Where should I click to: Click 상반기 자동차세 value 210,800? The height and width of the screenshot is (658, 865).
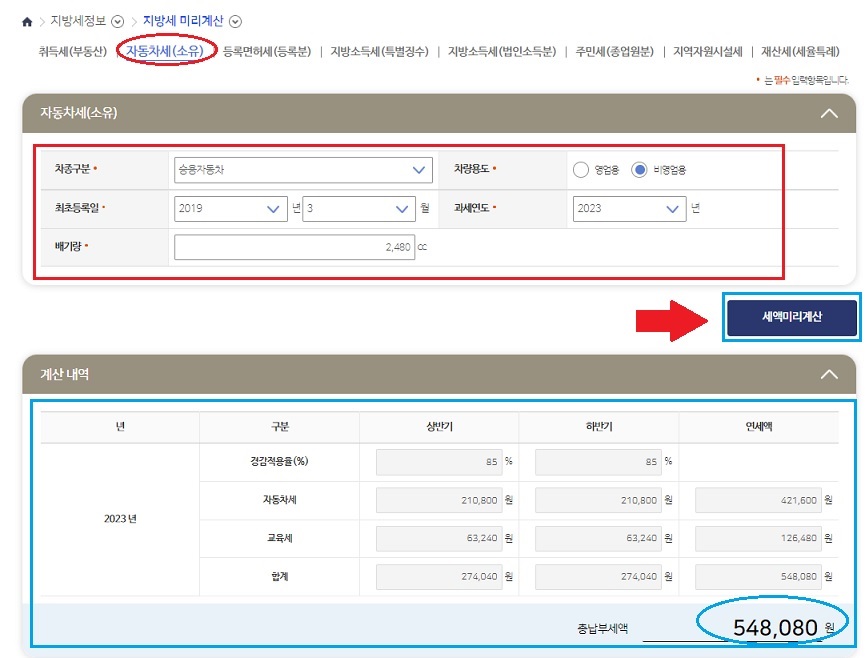click(x=439, y=500)
